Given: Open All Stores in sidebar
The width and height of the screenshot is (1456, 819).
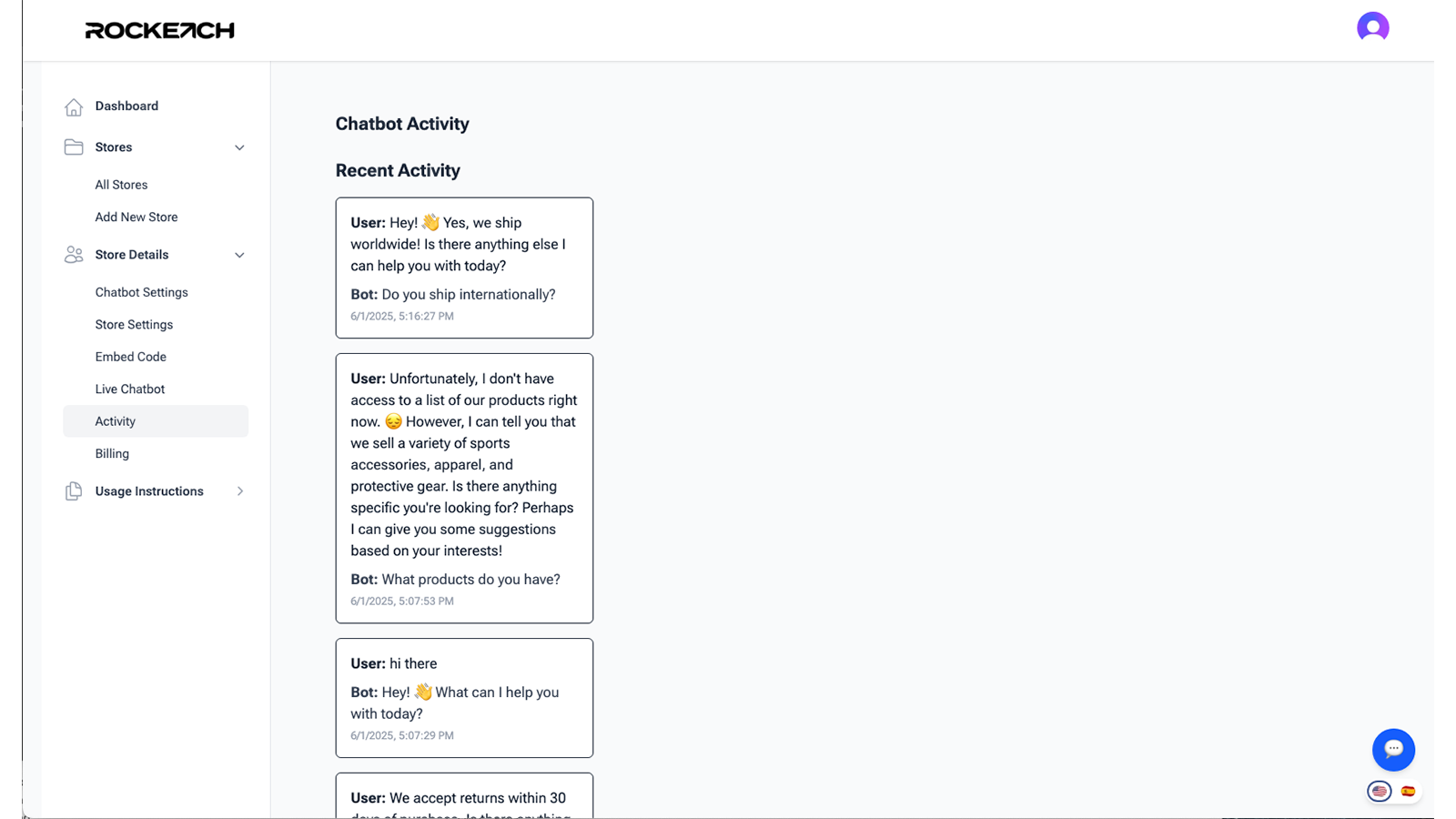Looking at the screenshot, I should tap(121, 185).
